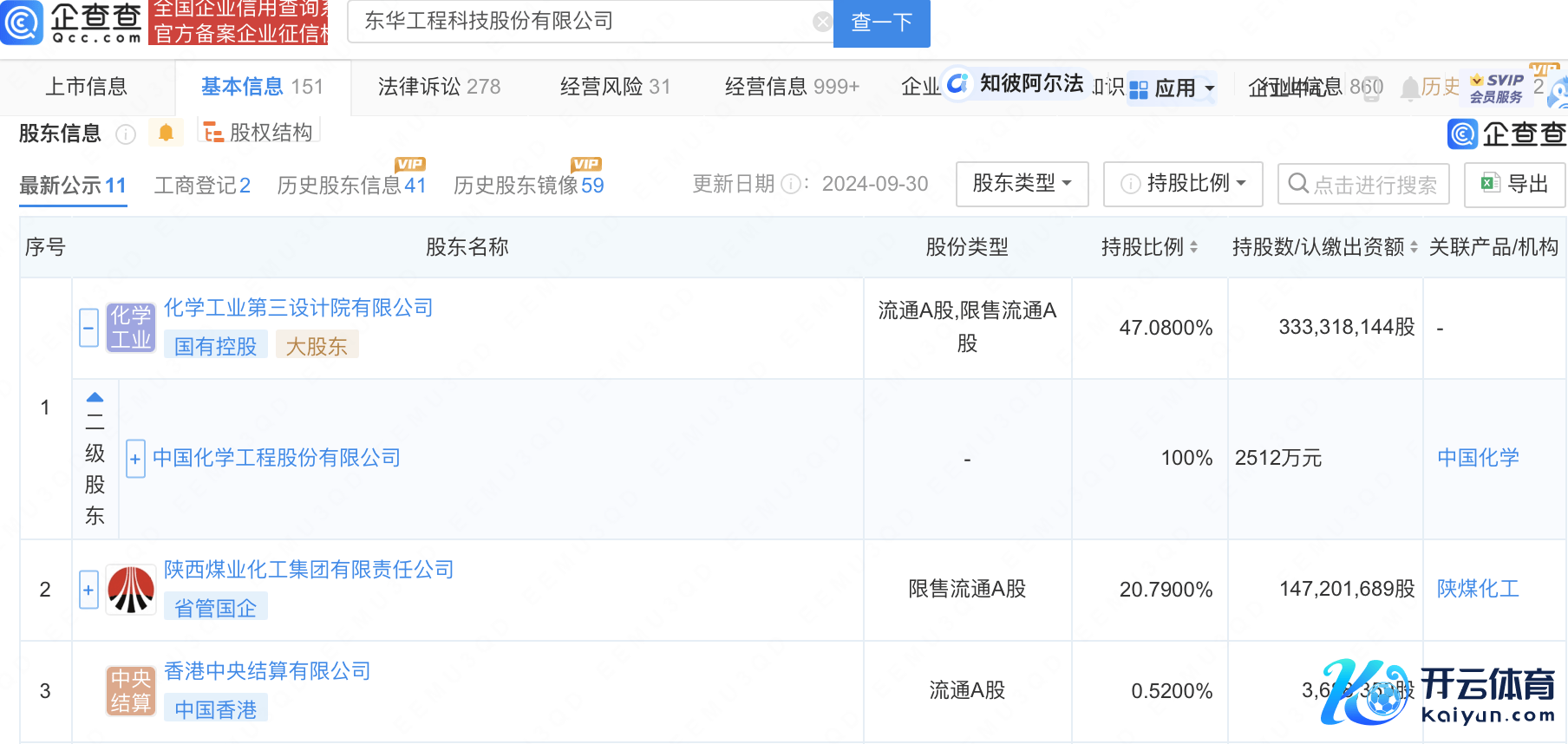1568x744 pixels.
Task: Click the info icon beside 股东信息
Action: pos(126,134)
